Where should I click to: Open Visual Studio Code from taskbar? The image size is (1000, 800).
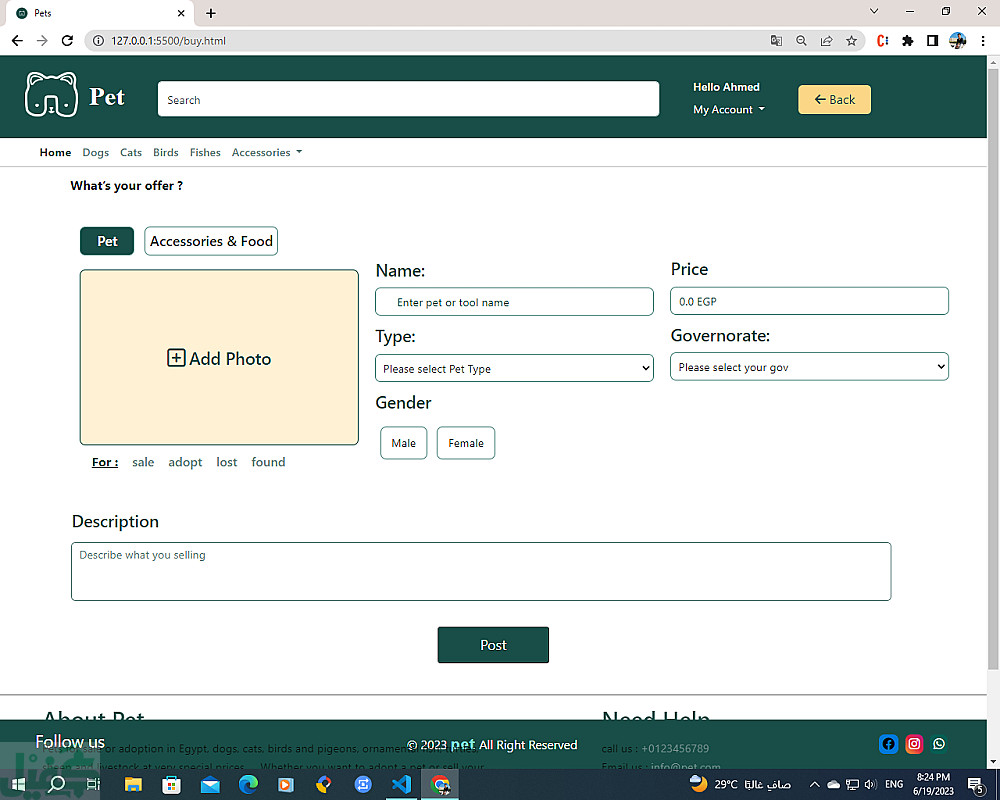click(x=402, y=784)
